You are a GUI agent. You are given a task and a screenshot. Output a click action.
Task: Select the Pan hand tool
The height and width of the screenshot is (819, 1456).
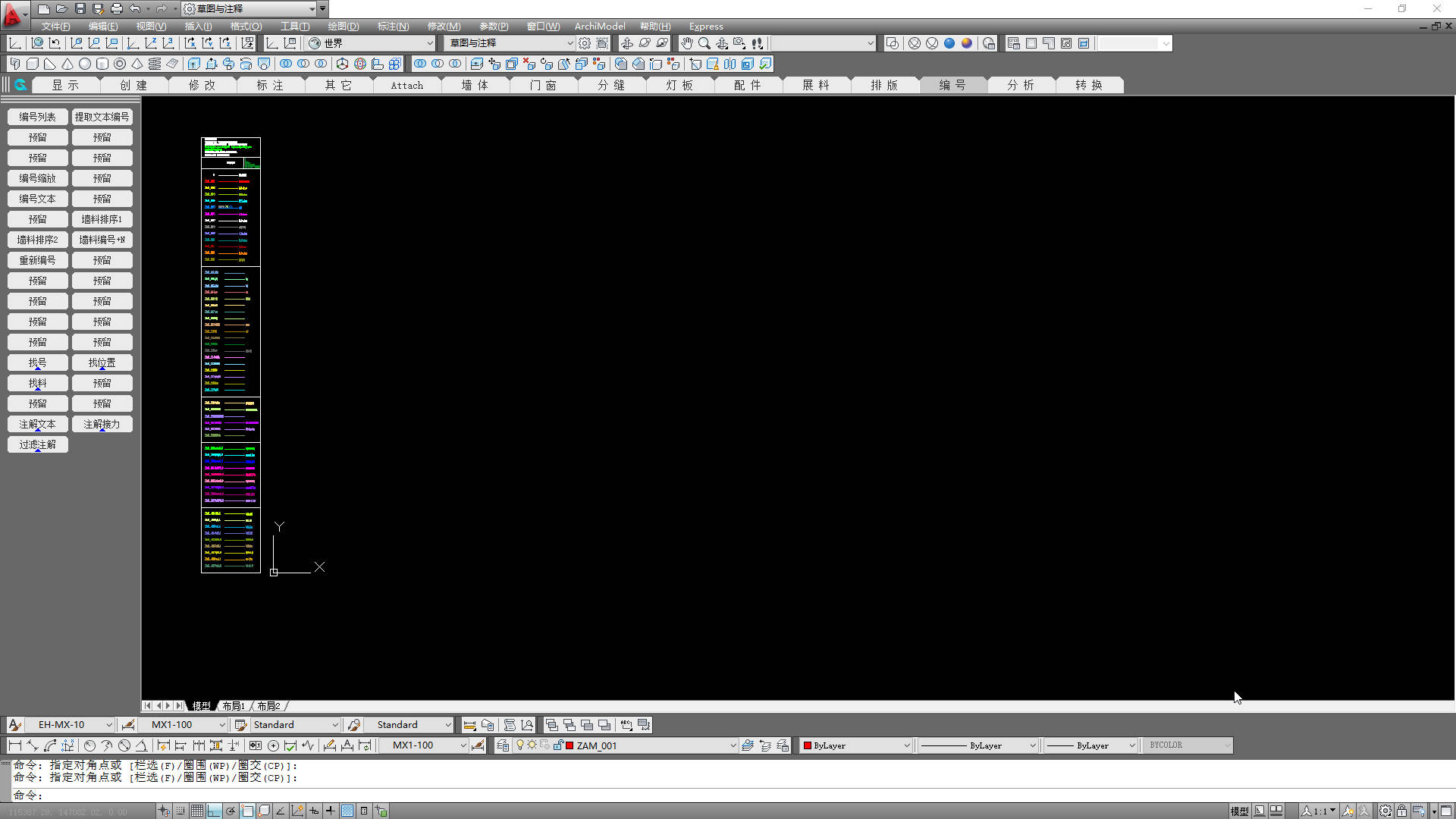pos(686,43)
